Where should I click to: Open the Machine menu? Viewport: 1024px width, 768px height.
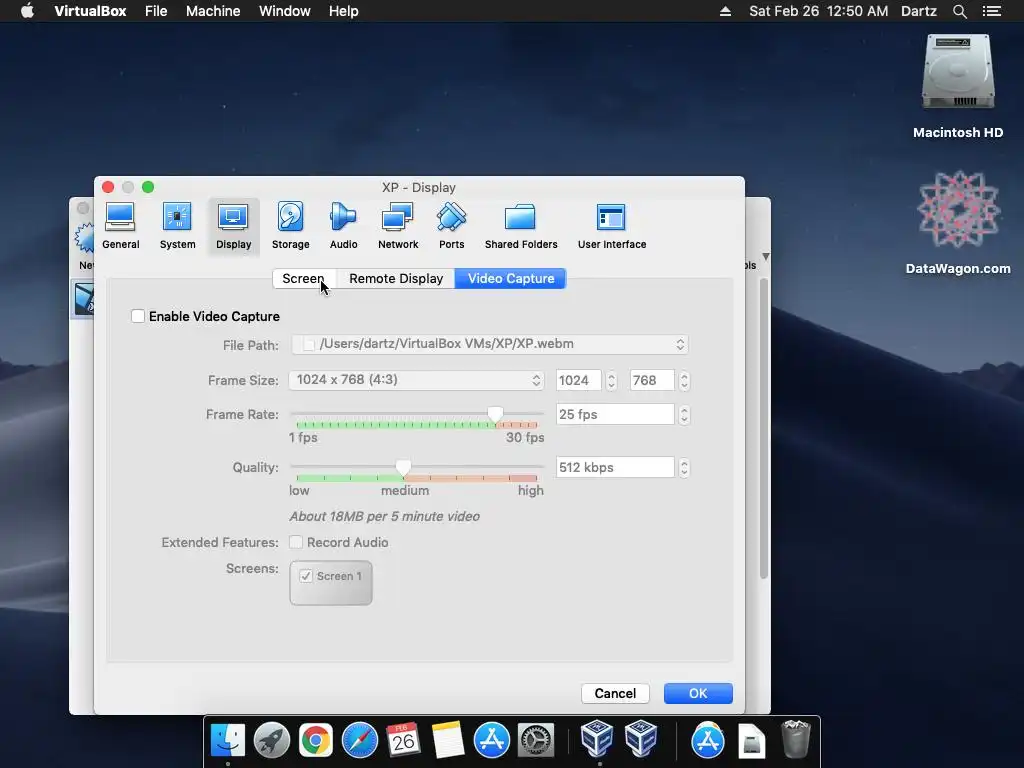coord(213,11)
